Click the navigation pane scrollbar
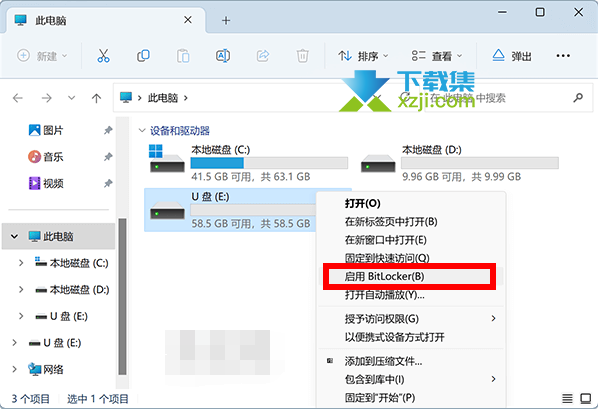The height and width of the screenshot is (409, 598). pyautogui.click(x=122, y=296)
